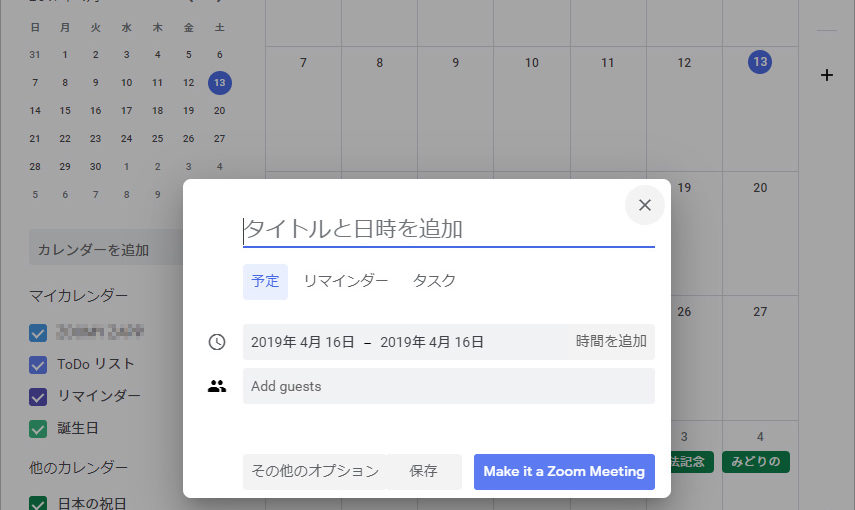Toggle the リマインダー calendar checkbox

click(39, 396)
